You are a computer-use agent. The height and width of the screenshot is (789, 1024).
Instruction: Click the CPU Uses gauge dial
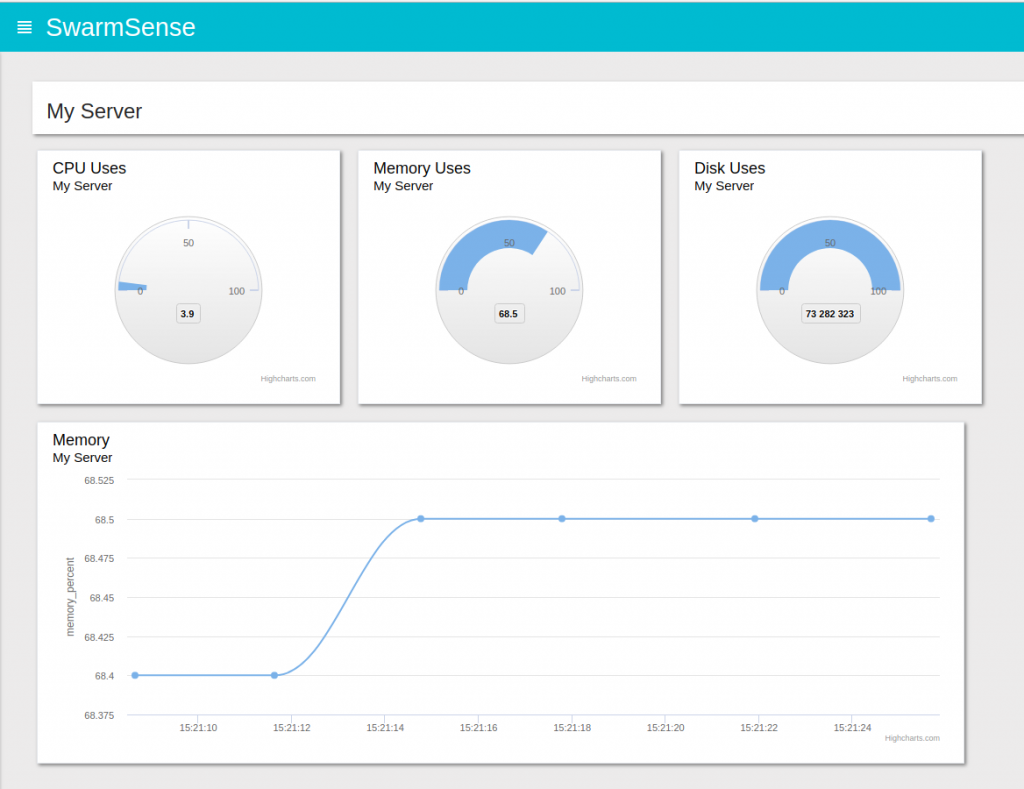click(188, 287)
